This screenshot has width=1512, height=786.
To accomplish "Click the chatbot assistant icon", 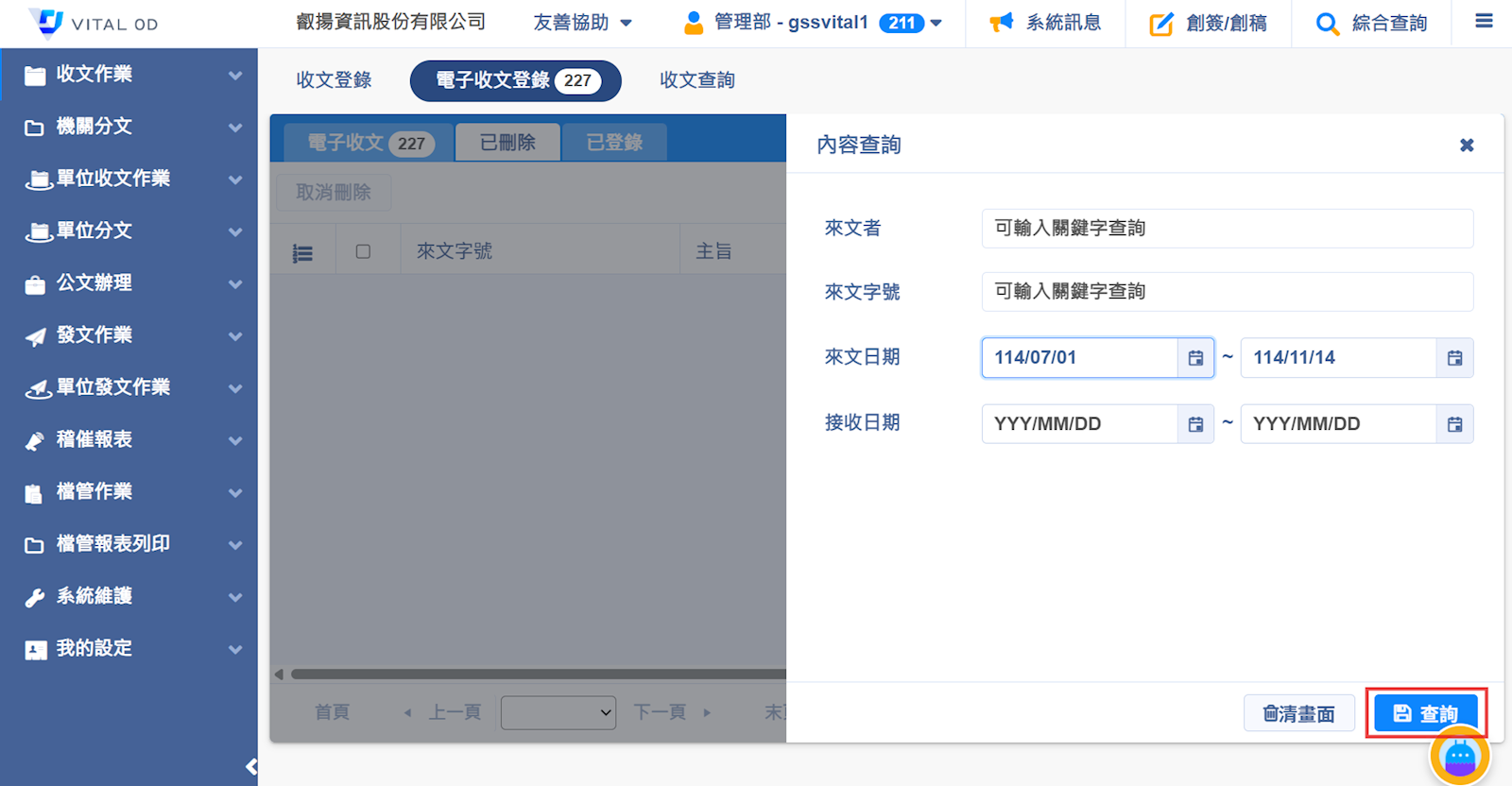I will [1459, 757].
